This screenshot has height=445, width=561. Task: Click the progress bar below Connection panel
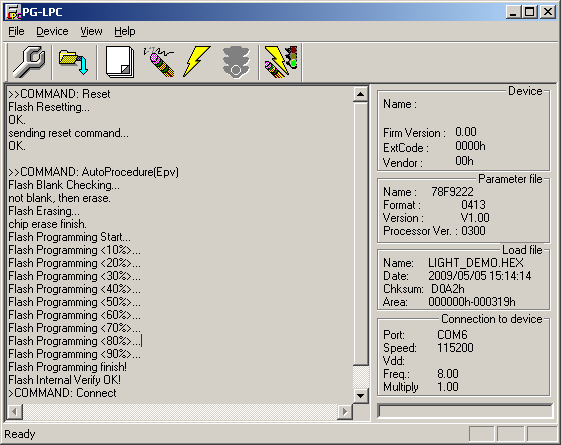pyautogui.click(x=465, y=411)
